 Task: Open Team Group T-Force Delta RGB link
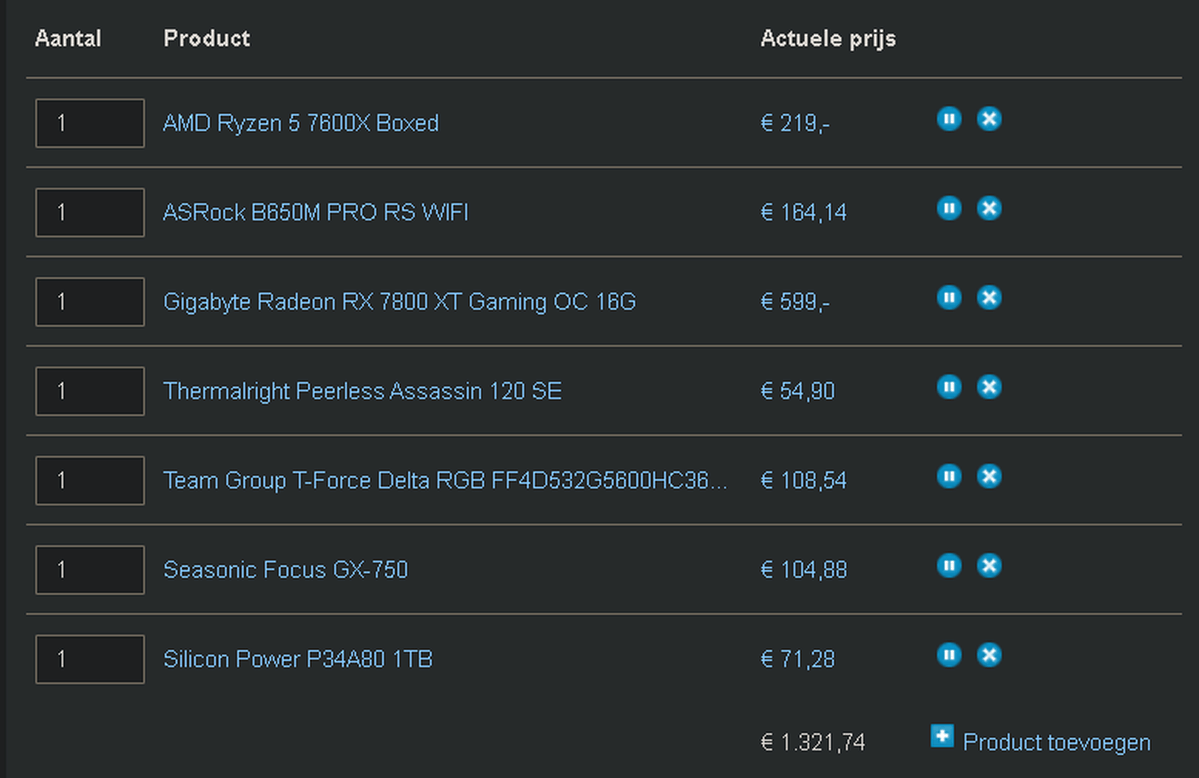click(x=445, y=481)
